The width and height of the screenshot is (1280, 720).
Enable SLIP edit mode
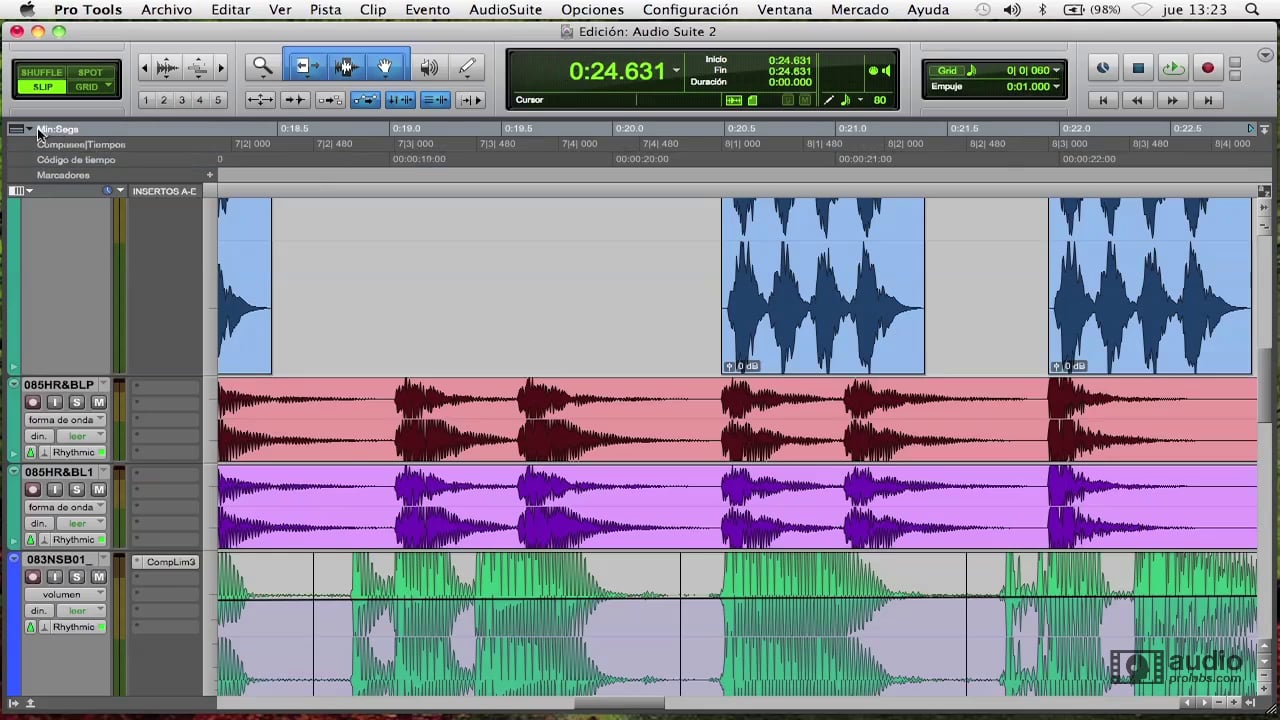click(x=41, y=87)
